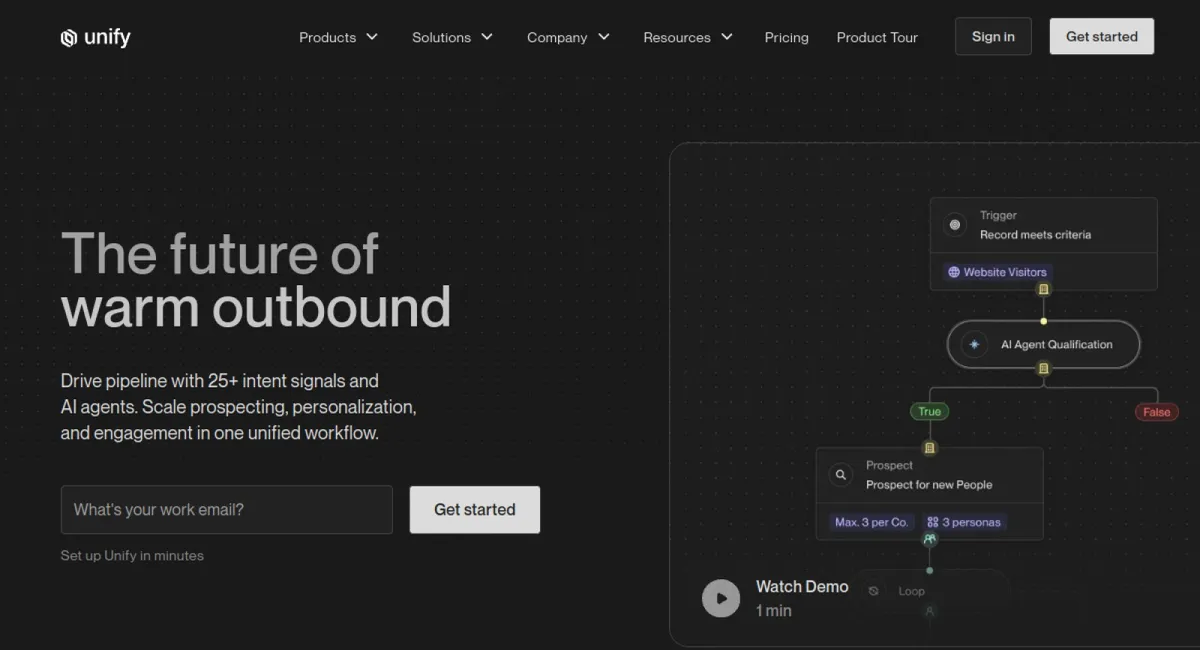Select the Website Visitors tag
The height and width of the screenshot is (650, 1200).
click(997, 272)
